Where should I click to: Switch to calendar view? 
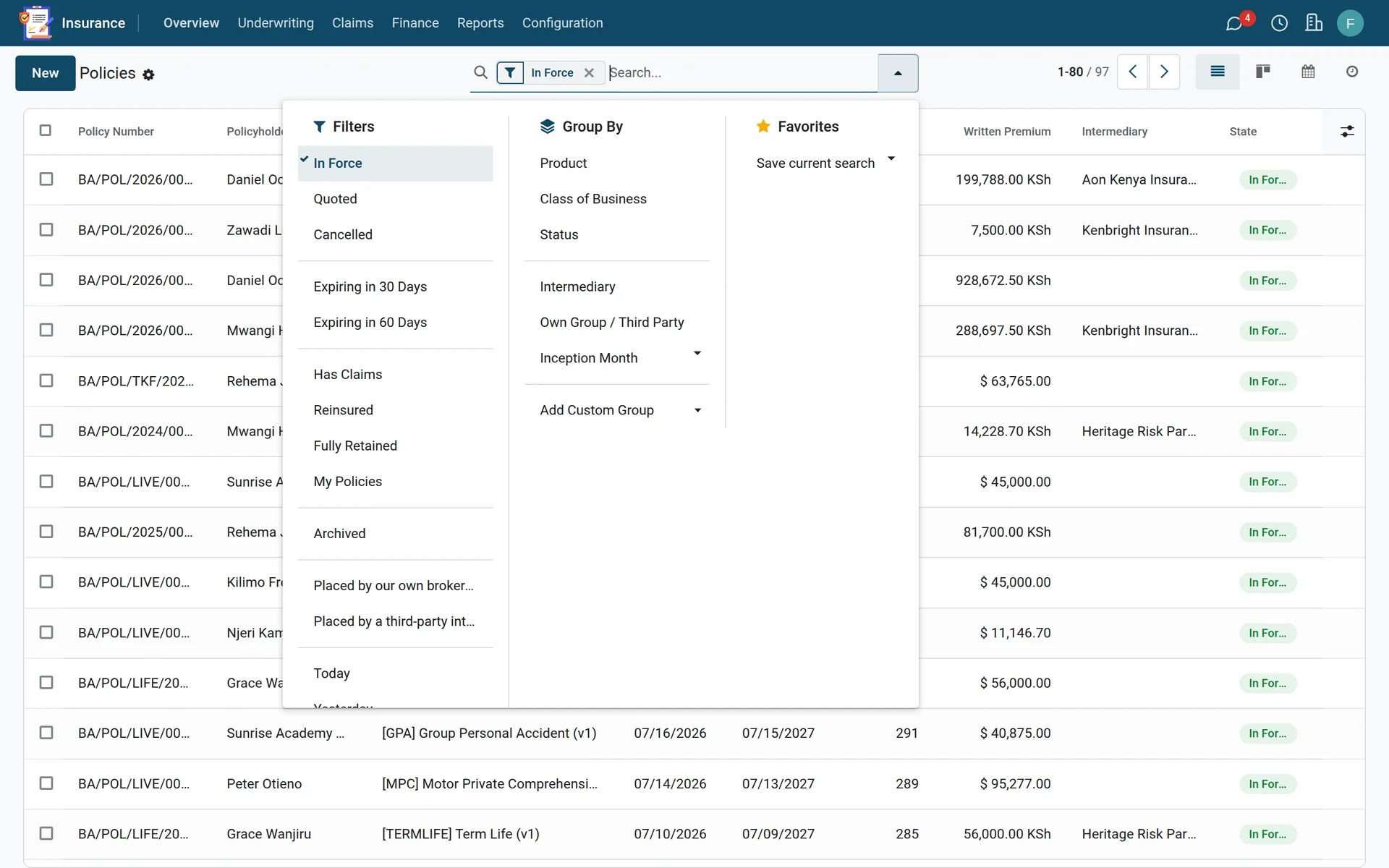click(x=1308, y=72)
